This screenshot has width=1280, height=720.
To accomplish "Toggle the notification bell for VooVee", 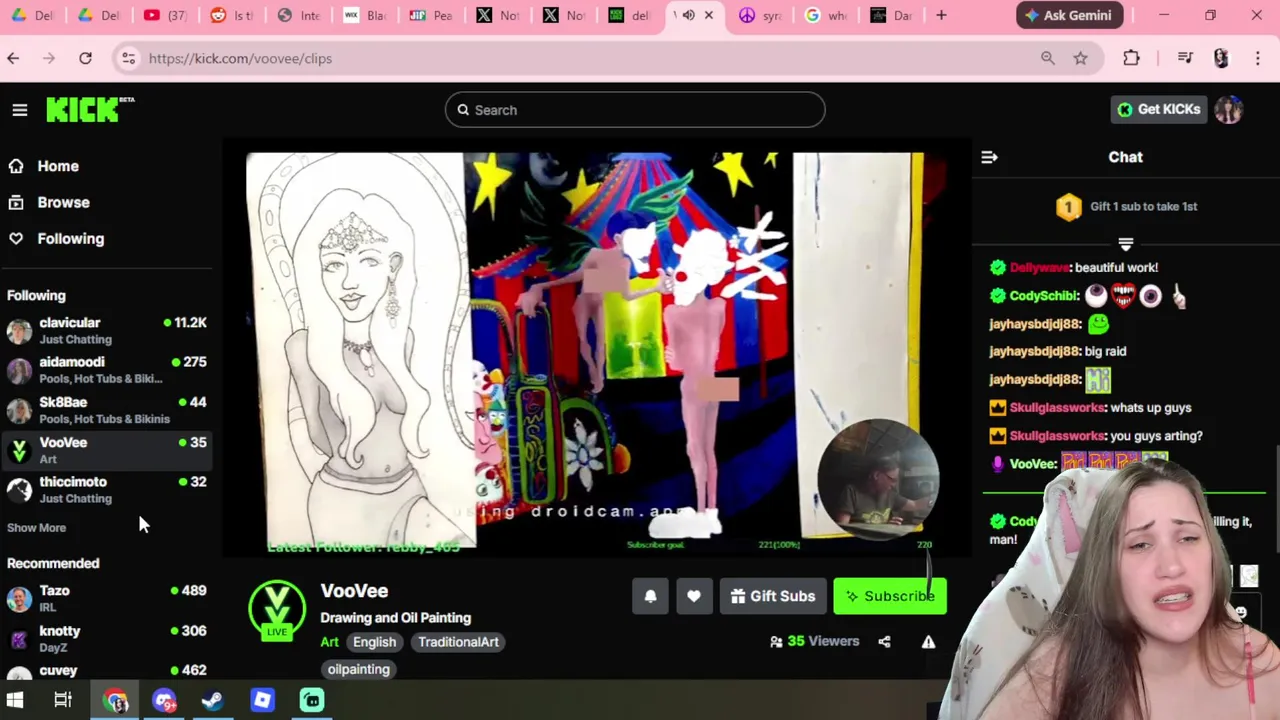I will pos(650,596).
